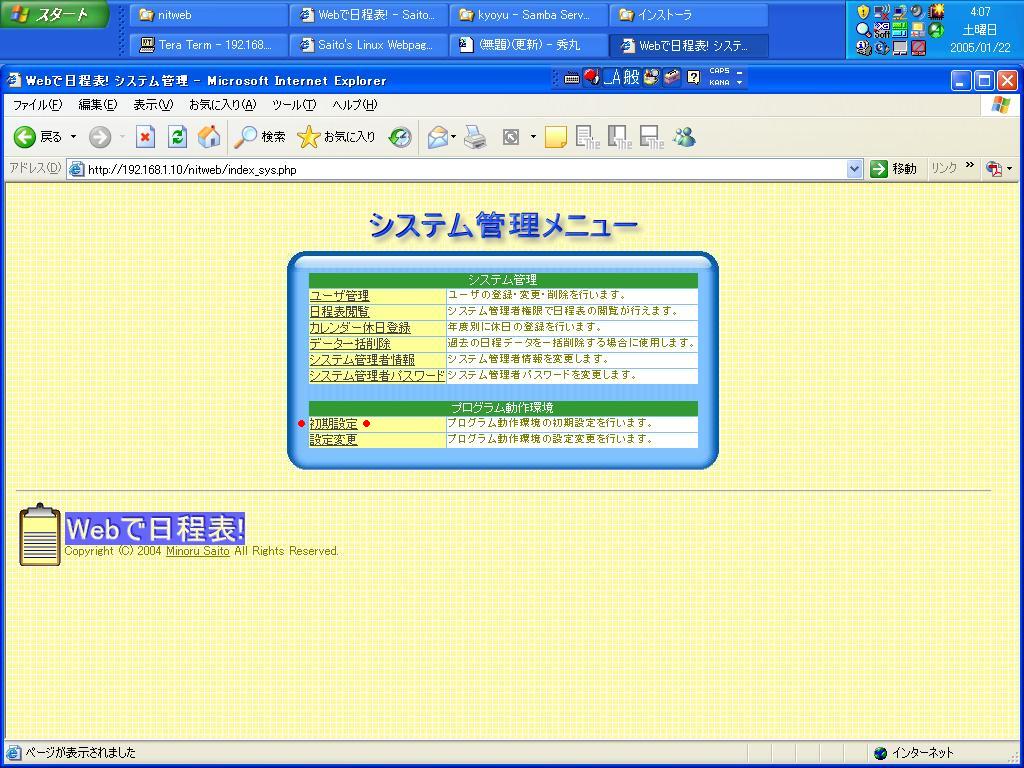Click the Minoru Saito copyright link

pyautogui.click(x=197, y=551)
